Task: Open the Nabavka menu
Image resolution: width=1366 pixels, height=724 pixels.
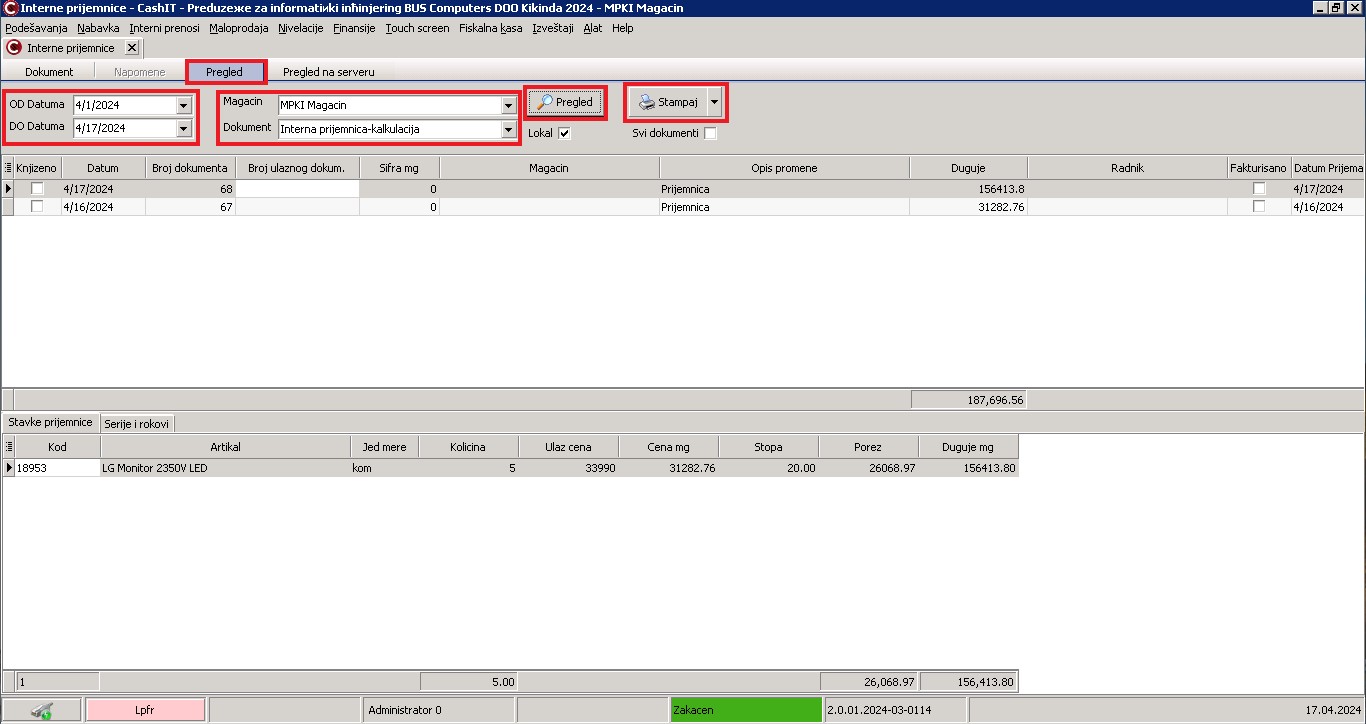Action: pyautogui.click(x=98, y=28)
